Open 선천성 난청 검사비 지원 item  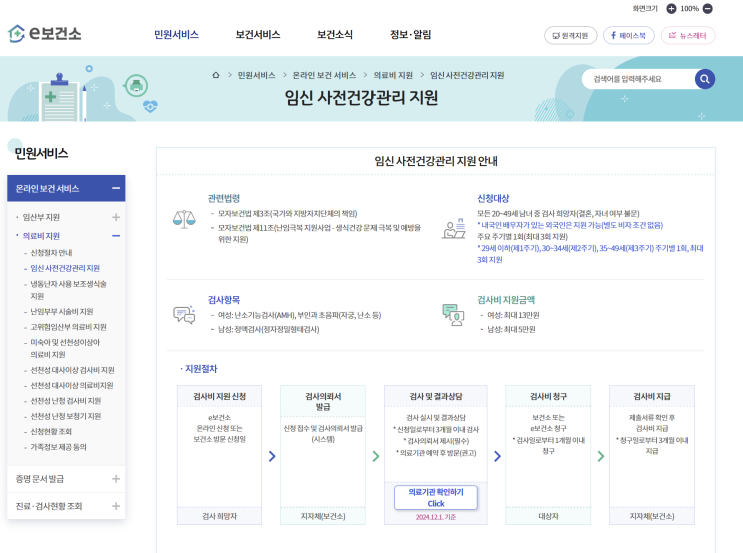tap(65, 401)
